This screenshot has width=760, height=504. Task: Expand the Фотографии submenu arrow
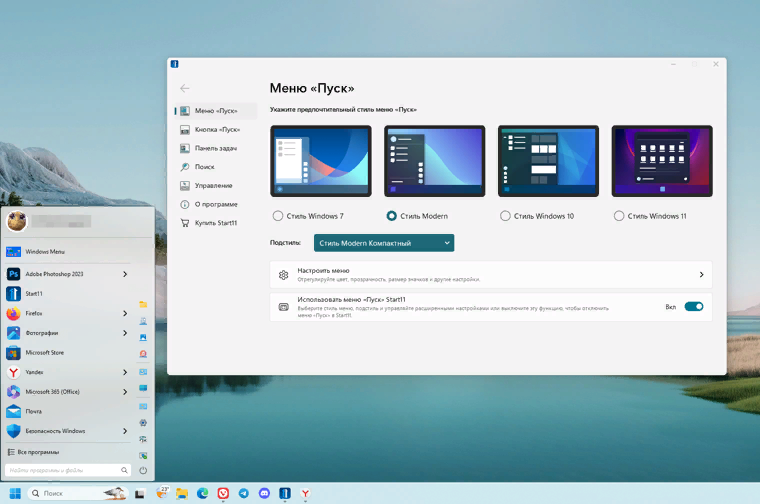pos(125,333)
